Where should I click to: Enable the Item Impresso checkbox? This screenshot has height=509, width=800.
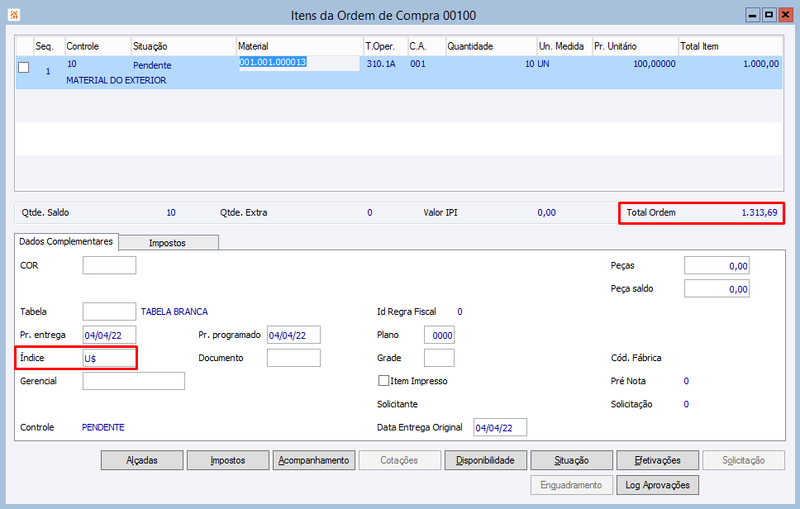[383, 380]
